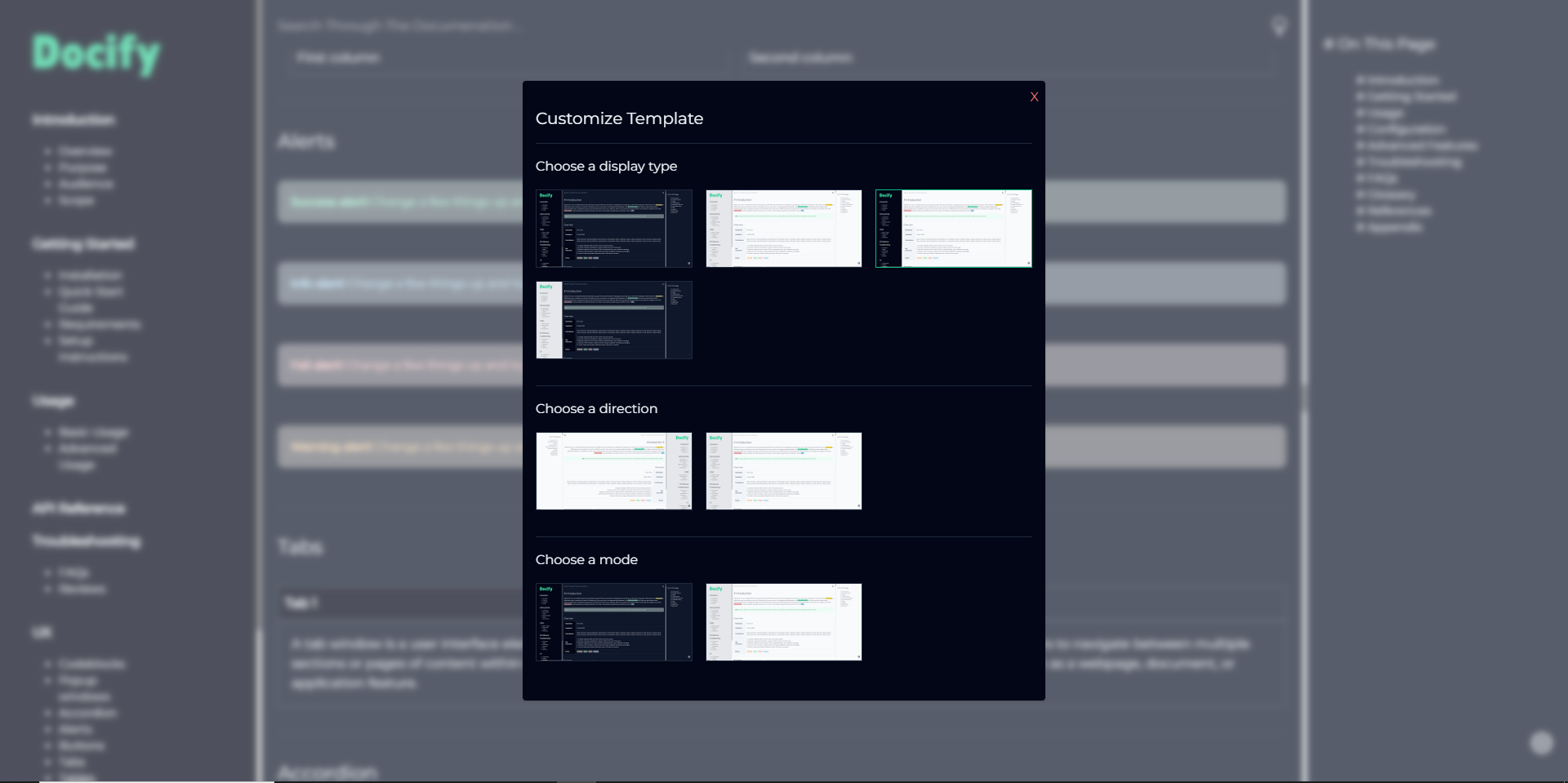Click the Docify logo in the sidebar
The width and height of the screenshot is (1568, 783).
(96, 53)
